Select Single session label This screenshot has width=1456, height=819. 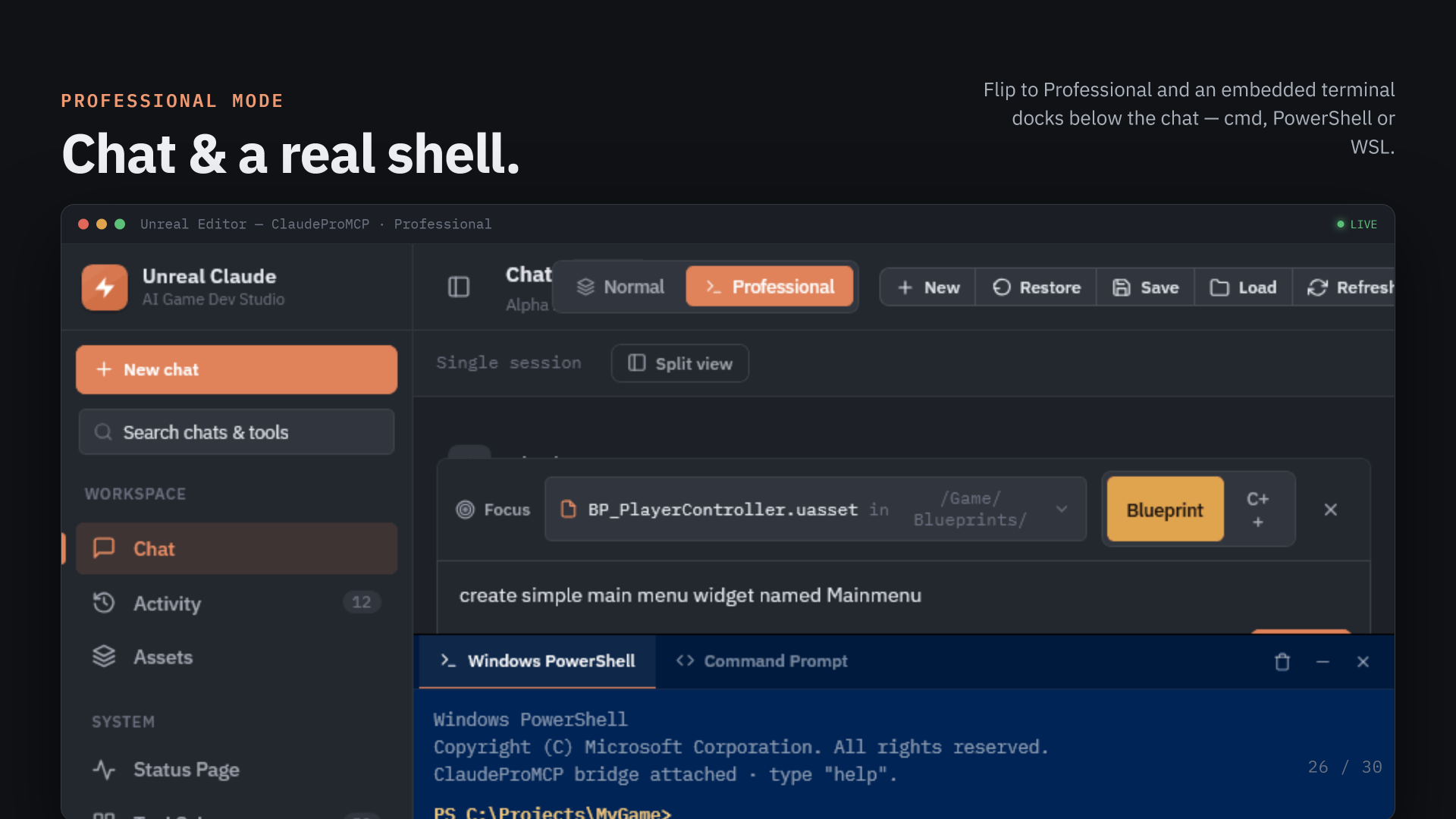(509, 363)
